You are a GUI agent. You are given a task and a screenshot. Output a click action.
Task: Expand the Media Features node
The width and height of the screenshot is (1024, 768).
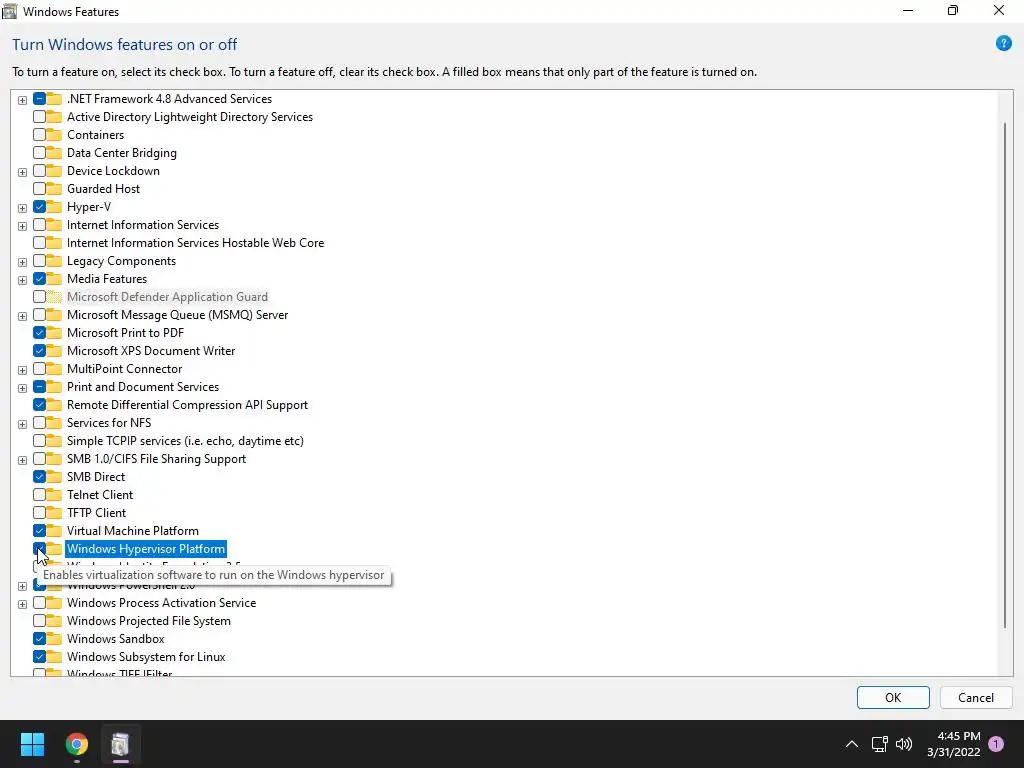pos(22,280)
